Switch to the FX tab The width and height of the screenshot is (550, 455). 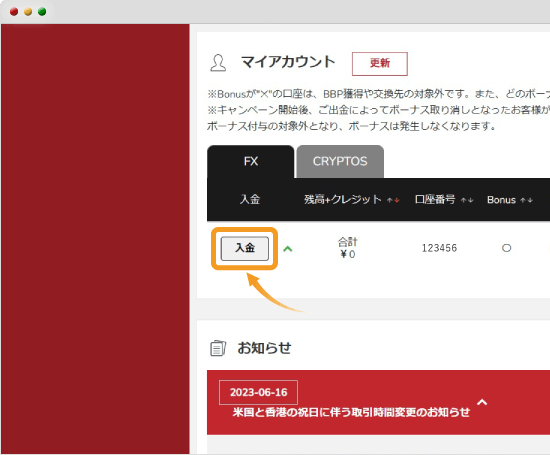(250, 161)
